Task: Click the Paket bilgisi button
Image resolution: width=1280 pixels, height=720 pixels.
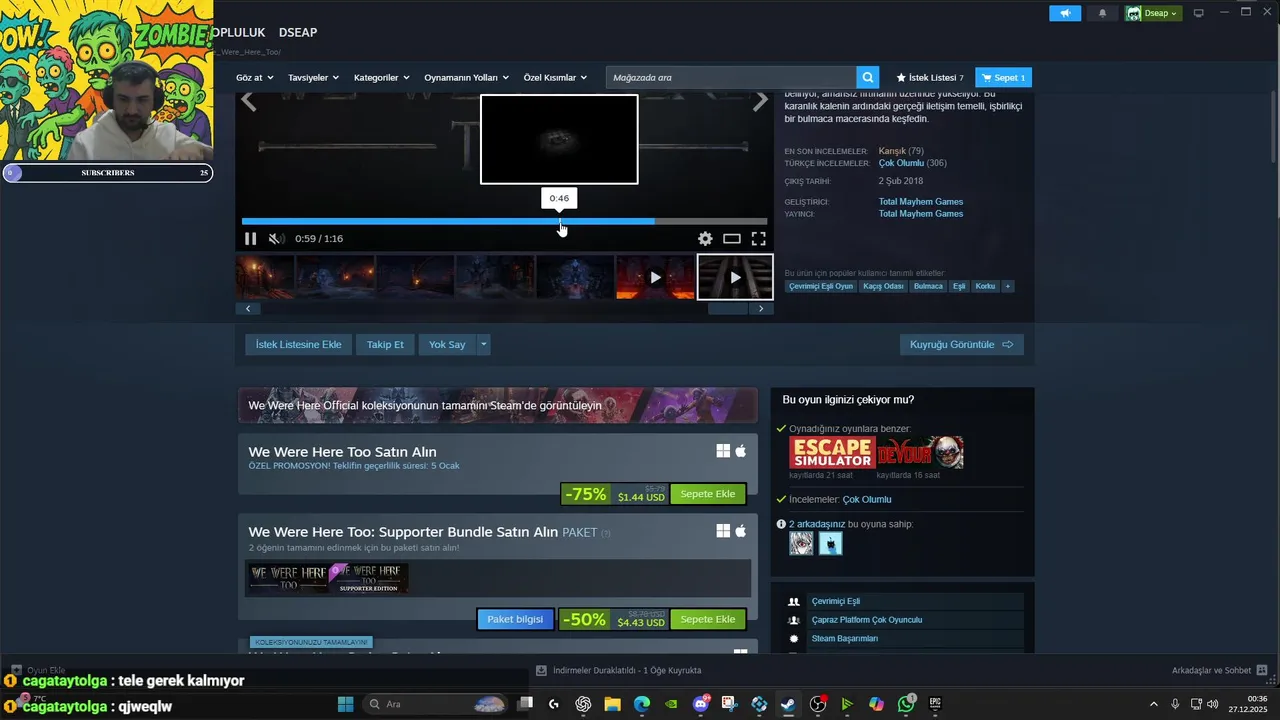Action: [515, 619]
